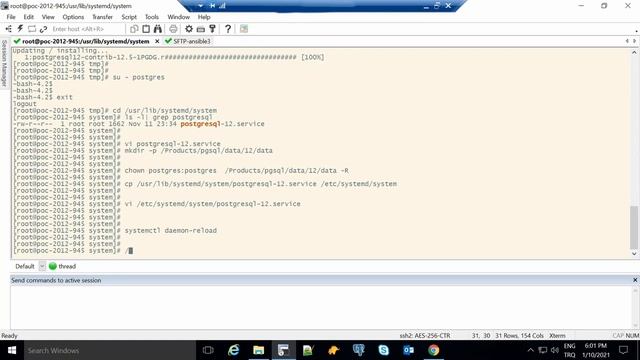Expand the Default dropdown arrow

(42, 266)
